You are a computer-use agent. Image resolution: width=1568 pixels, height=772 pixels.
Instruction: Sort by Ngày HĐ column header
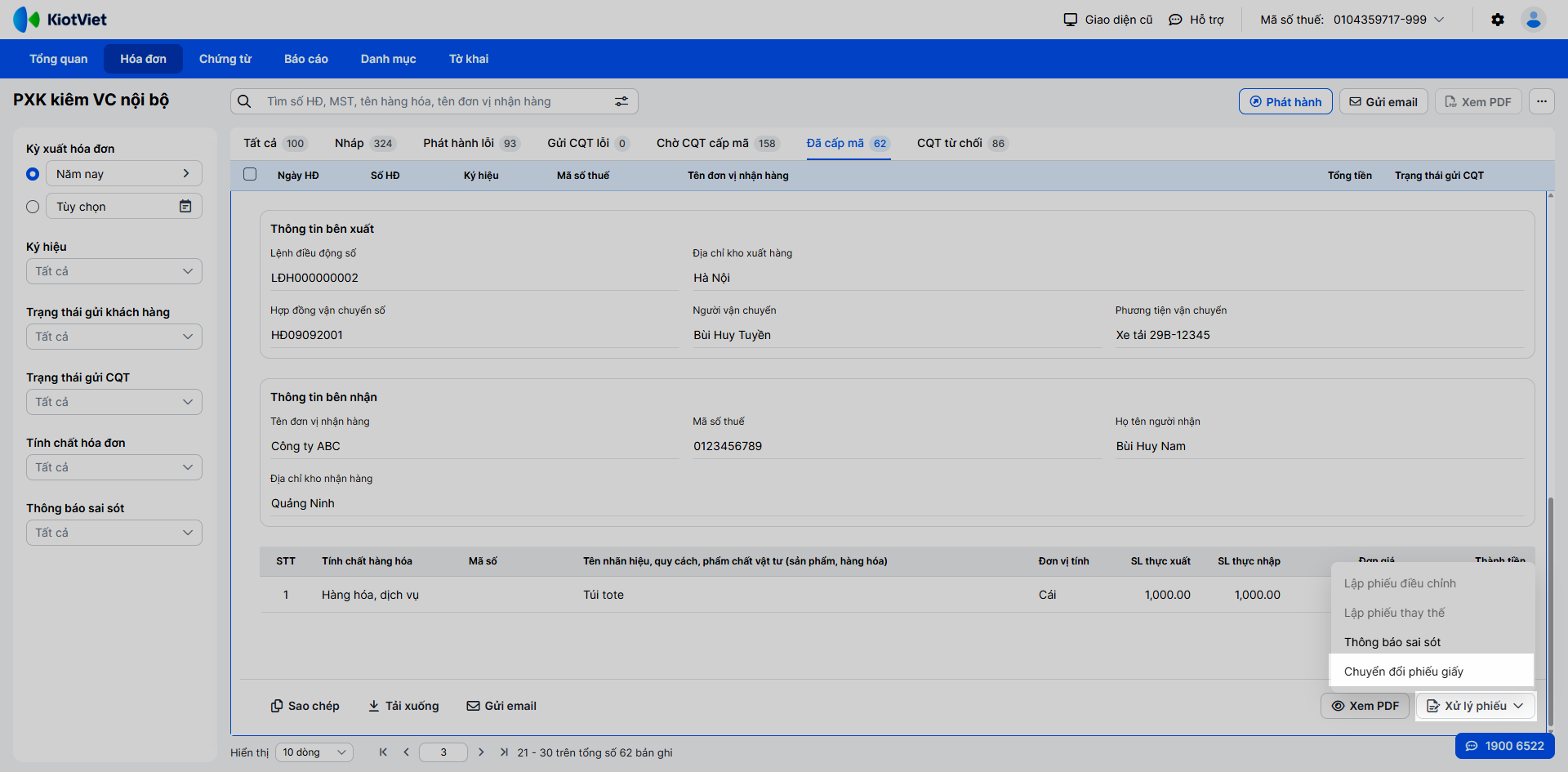pos(298,176)
